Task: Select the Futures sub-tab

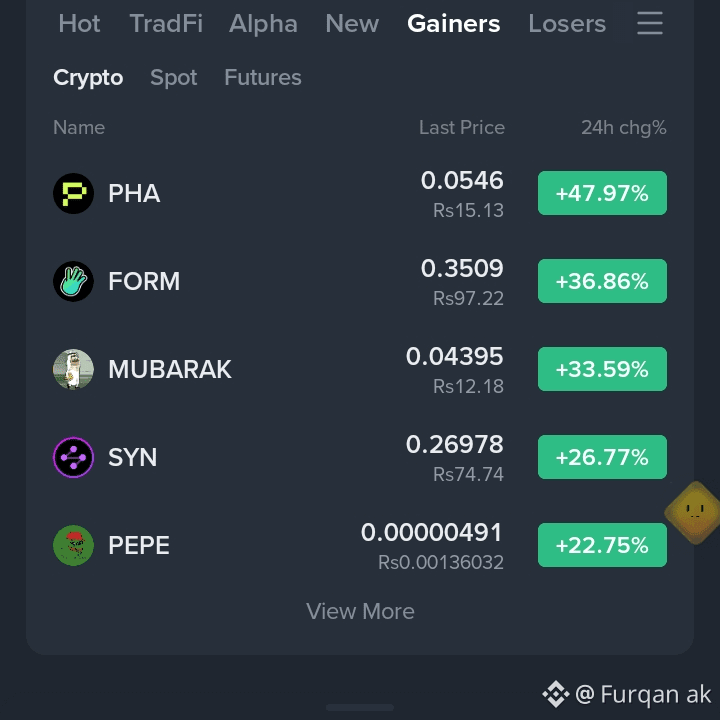Action: pos(263,77)
